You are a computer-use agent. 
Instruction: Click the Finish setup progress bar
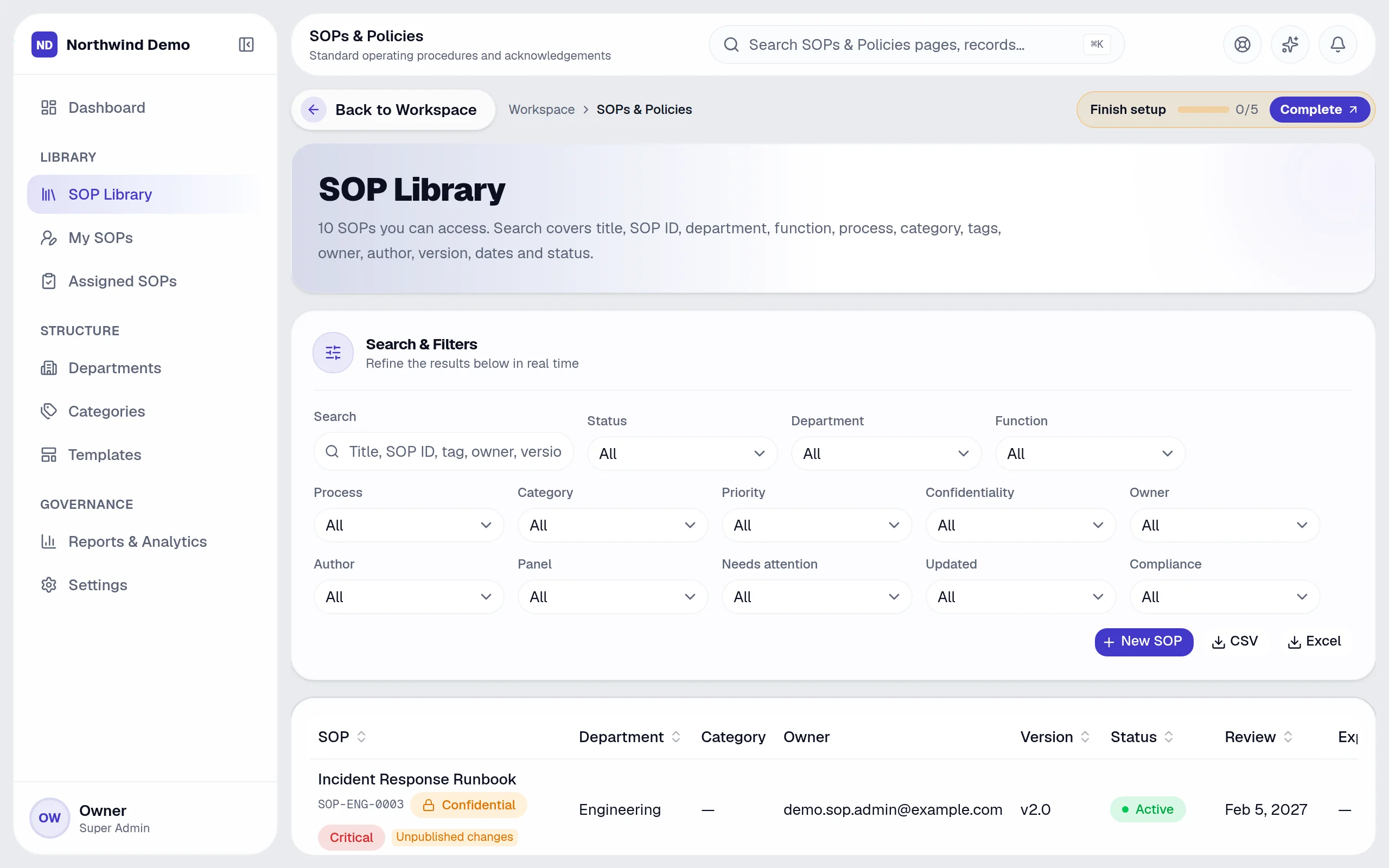(1202, 109)
